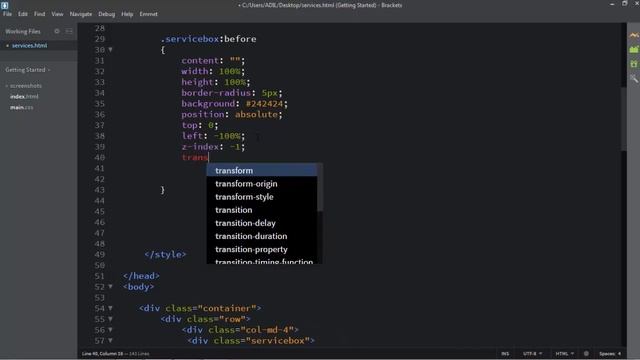Click the Brackets app logo icon
Image resolution: width=640 pixels, height=360 pixels.
pyautogui.click(x=4, y=5)
